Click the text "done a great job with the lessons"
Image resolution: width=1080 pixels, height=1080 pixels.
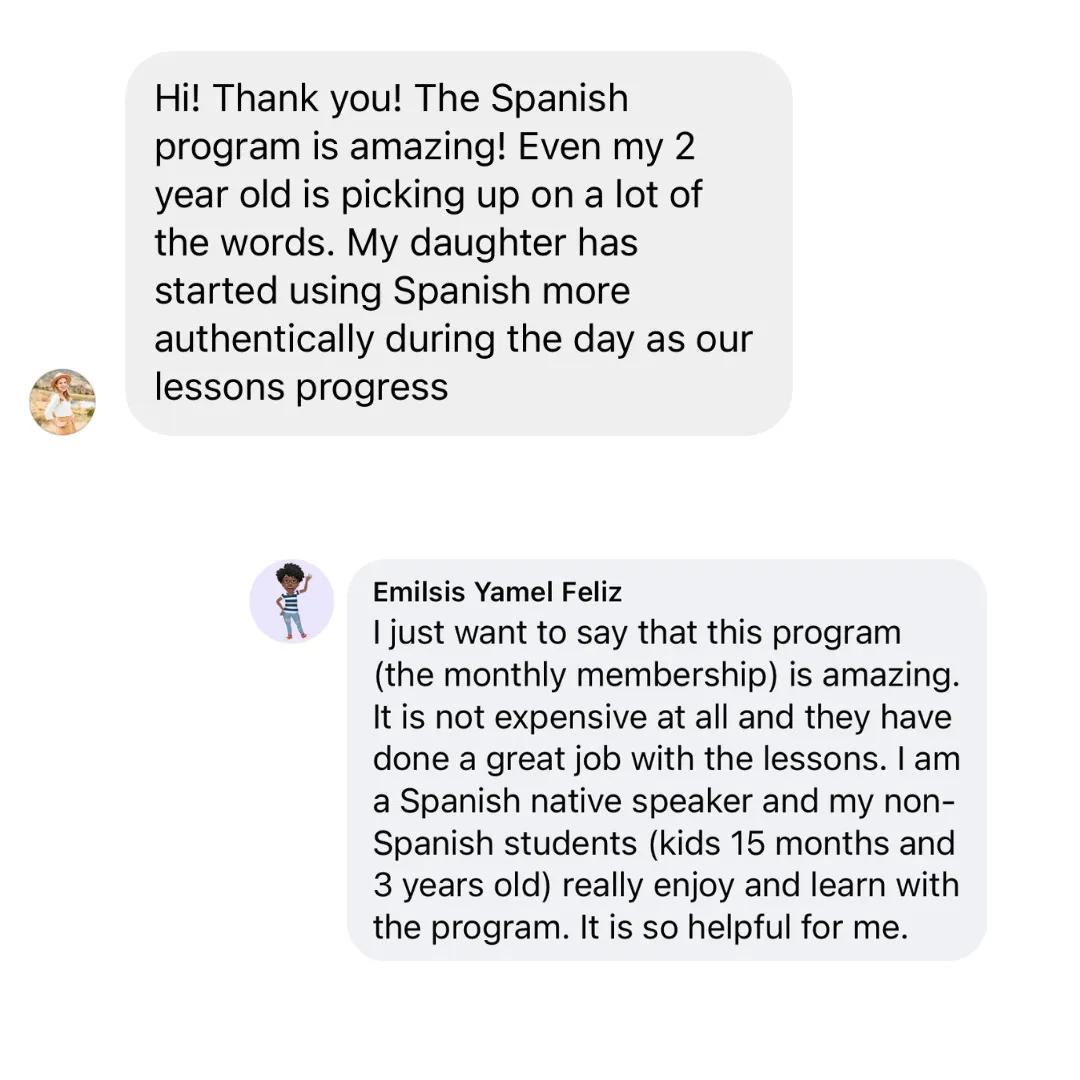(x=625, y=758)
